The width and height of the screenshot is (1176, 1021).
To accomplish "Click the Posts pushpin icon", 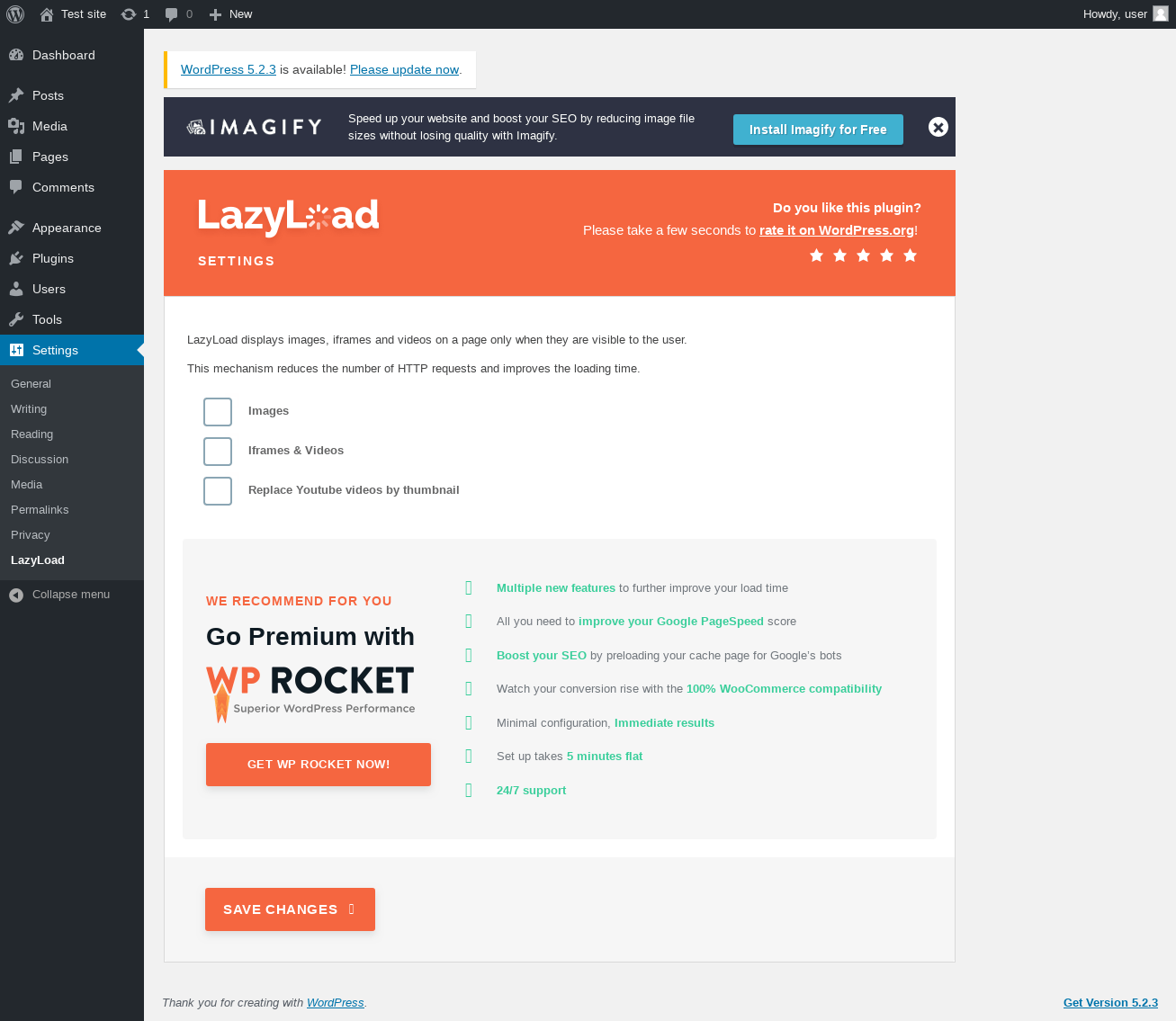I will tap(16, 95).
